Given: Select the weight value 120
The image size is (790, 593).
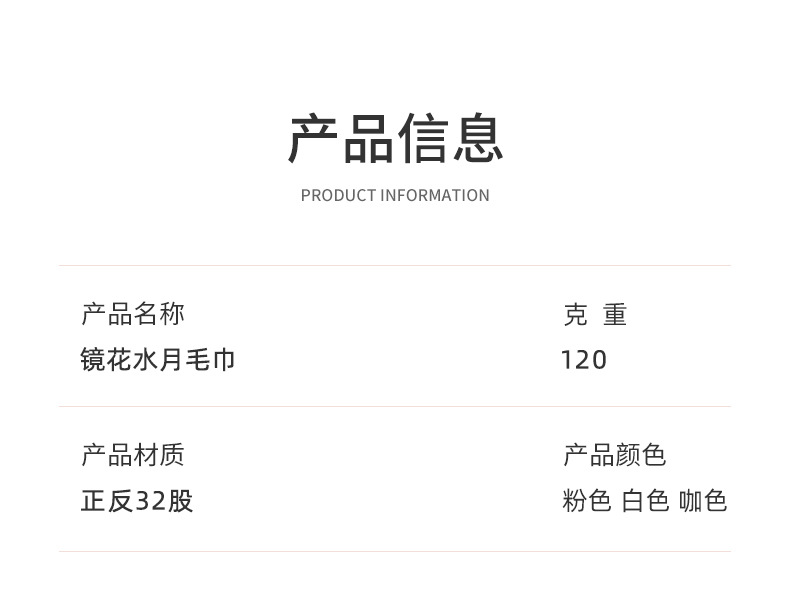Looking at the screenshot, I should coord(584,360).
